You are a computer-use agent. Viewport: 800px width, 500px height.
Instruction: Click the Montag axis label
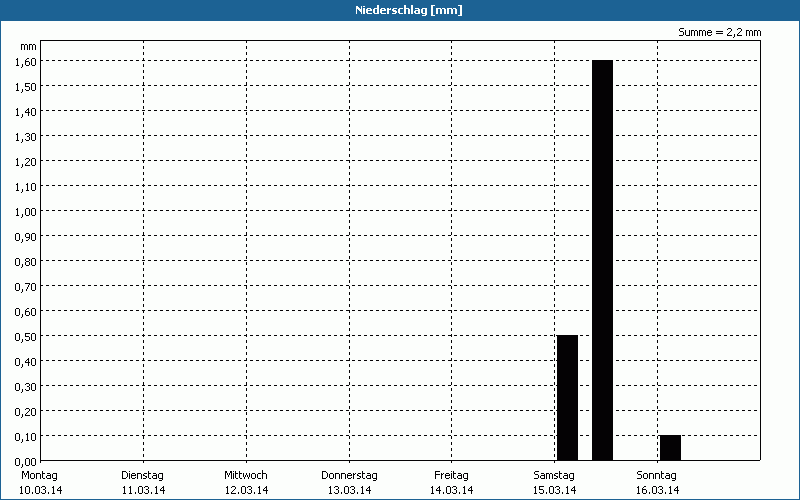(x=39, y=476)
